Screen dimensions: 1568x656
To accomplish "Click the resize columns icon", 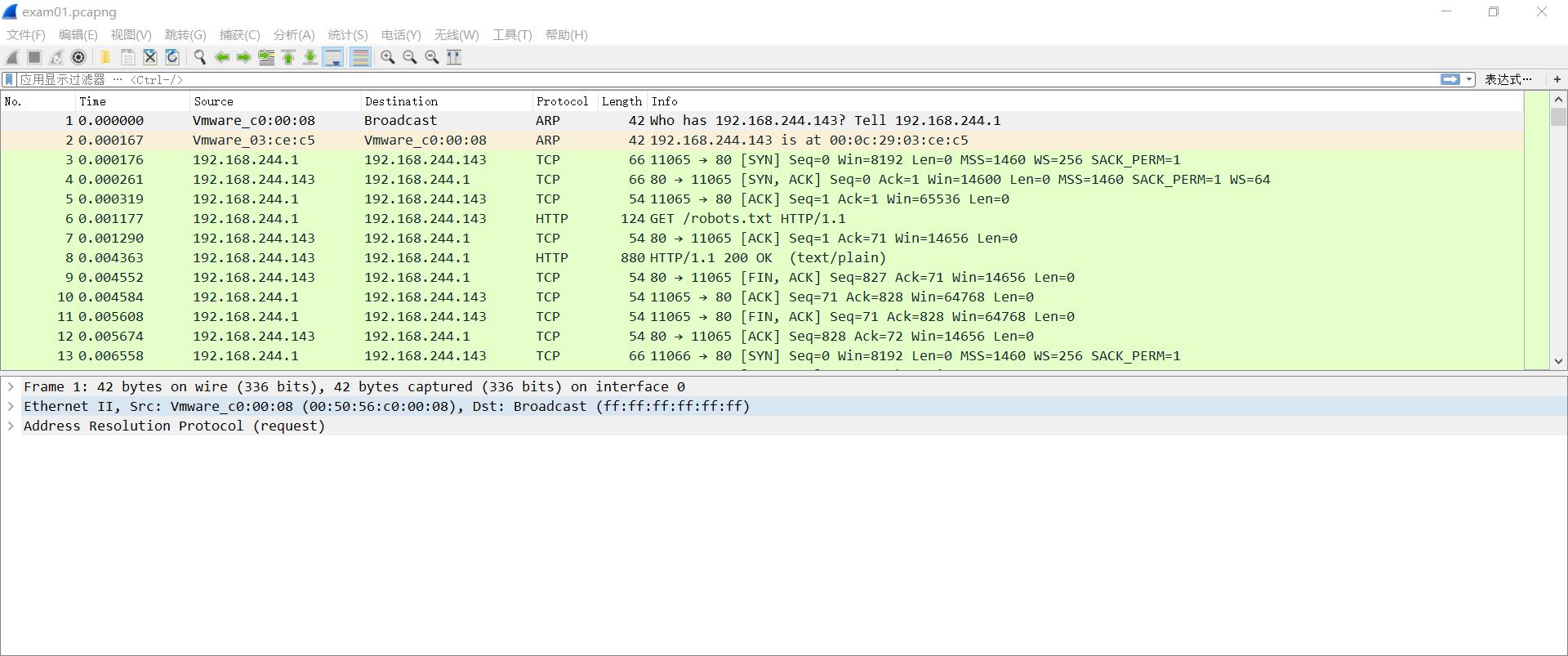I will pos(454,57).
